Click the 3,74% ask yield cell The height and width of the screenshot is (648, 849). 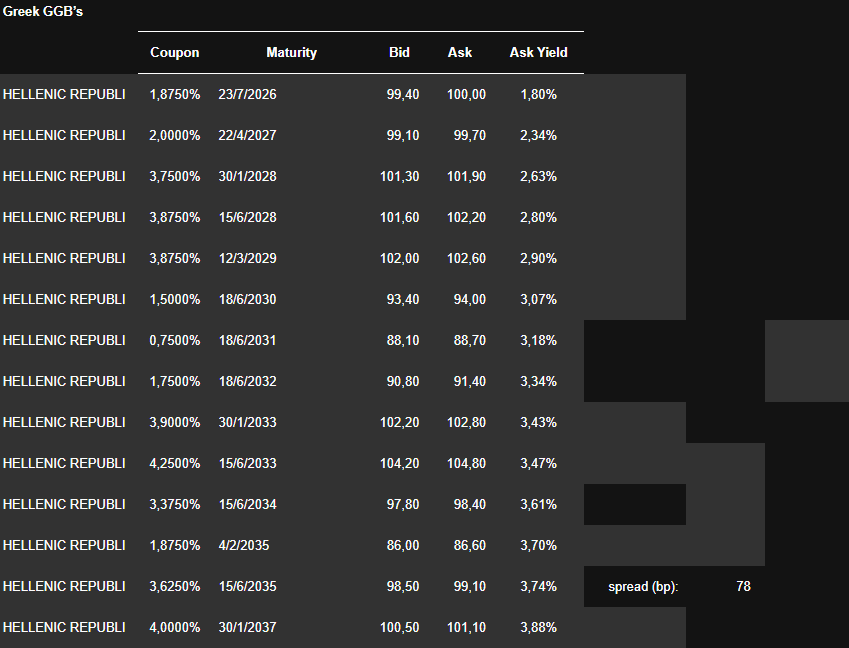pos(538,586)
